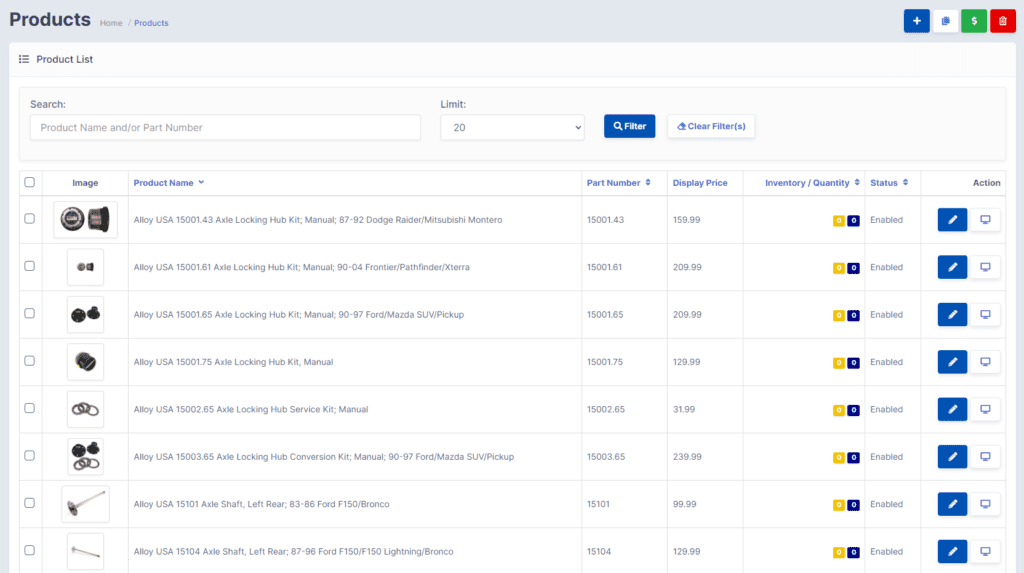This screenshot has width=1024, height=573.
Task: Click the product name search field
Action: coord(225,127)
